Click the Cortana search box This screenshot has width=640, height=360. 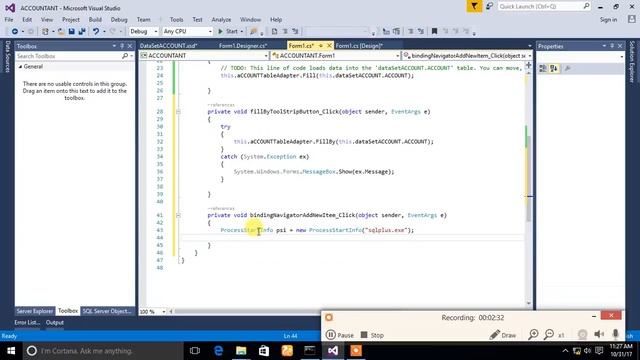coord(103,351)
